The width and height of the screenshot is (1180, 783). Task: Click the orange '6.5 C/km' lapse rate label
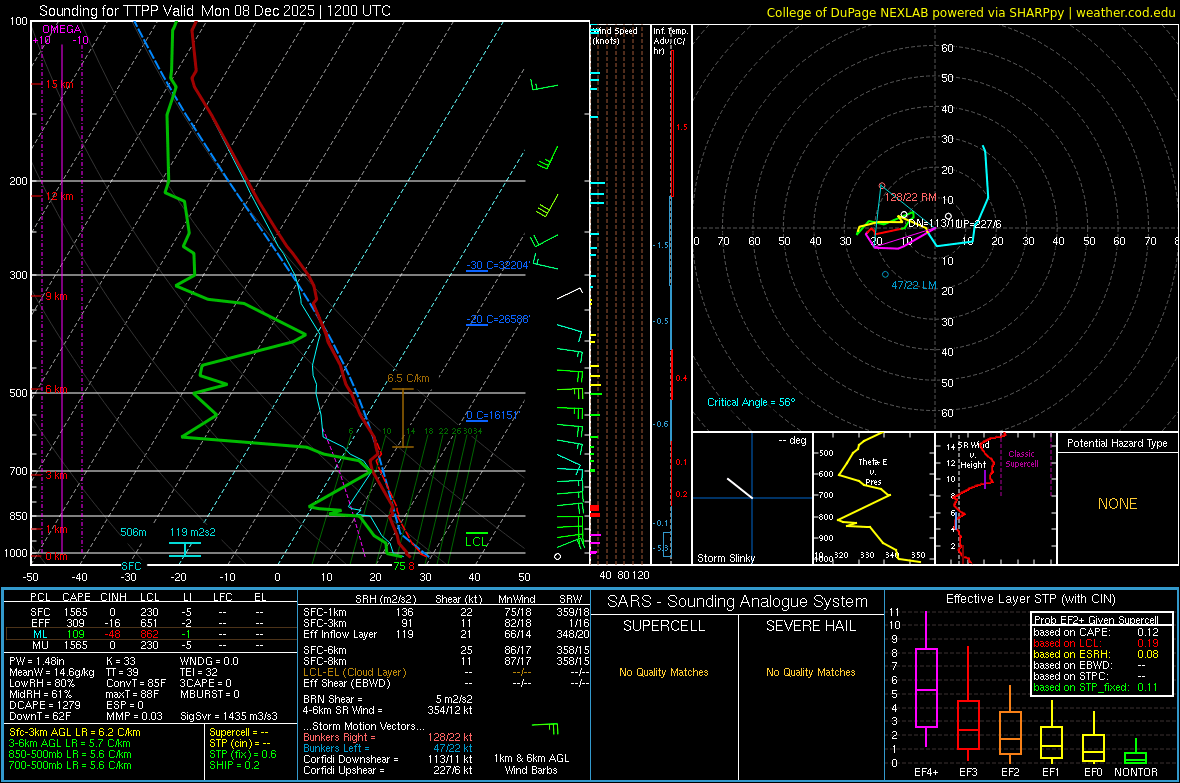(408, 378)
